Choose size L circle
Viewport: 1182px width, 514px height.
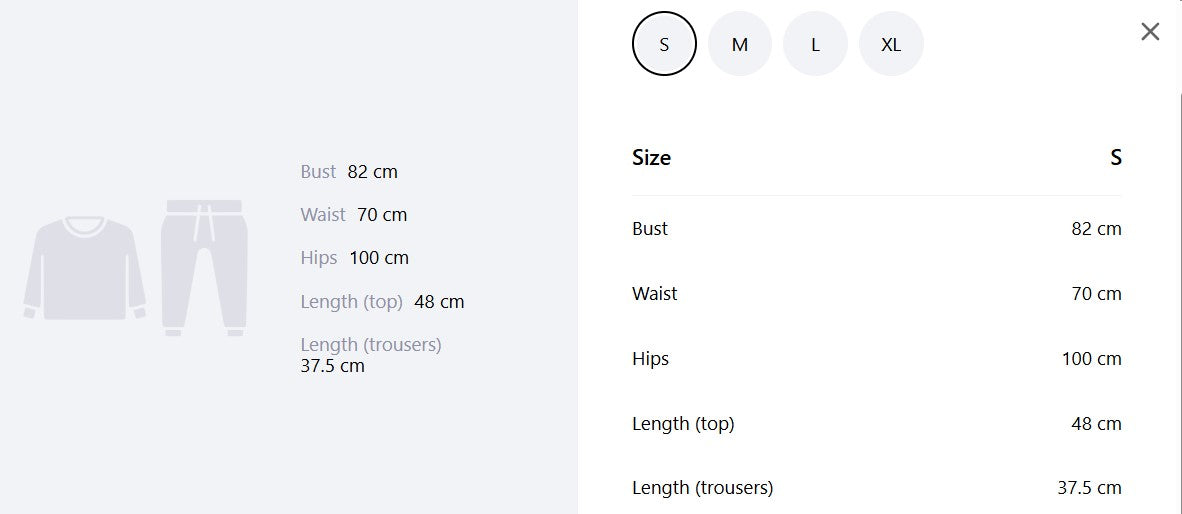pos(815,44)
